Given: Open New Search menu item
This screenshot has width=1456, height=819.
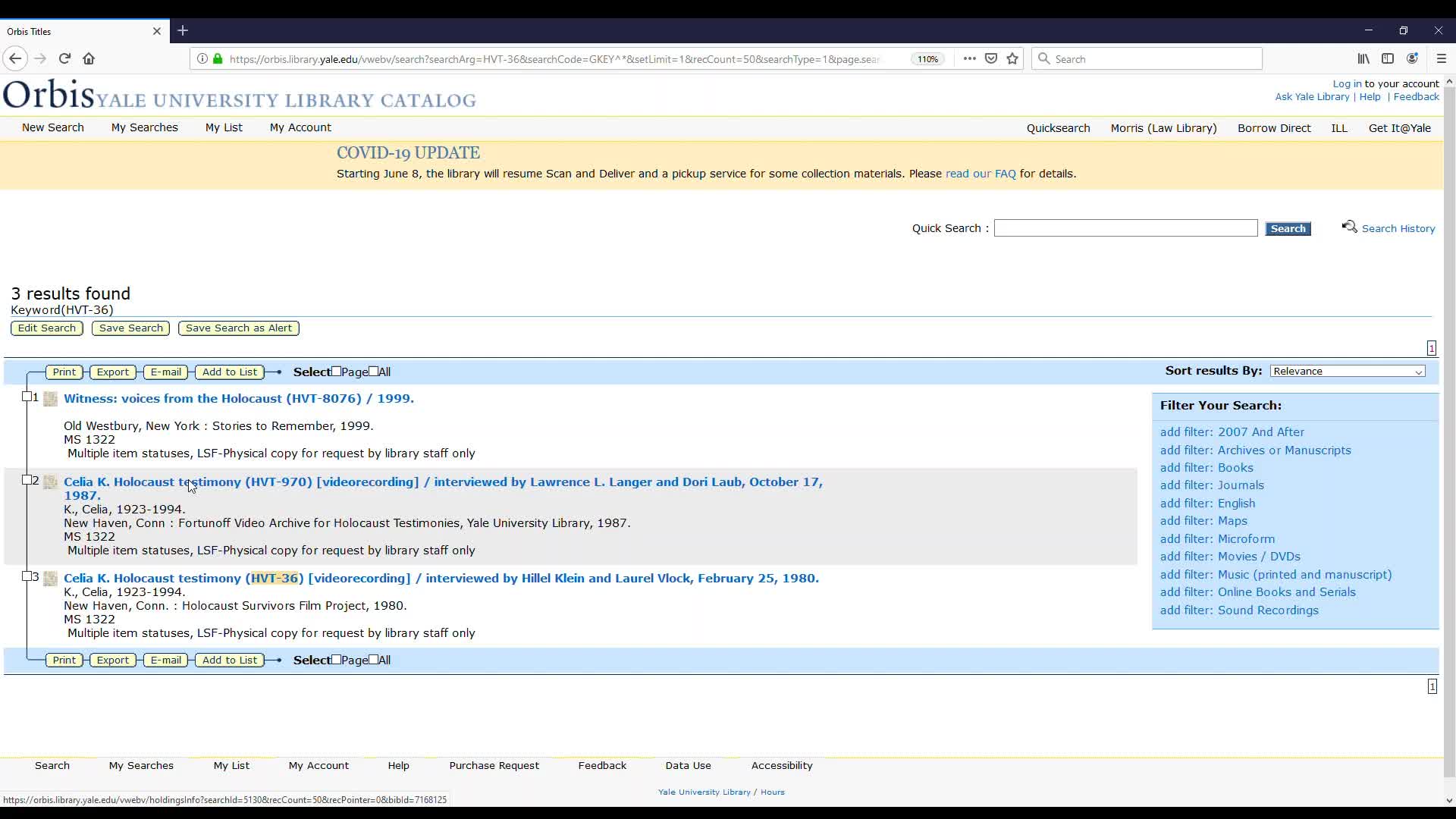Looking at the screenshot, I should (x=53, y=127).
